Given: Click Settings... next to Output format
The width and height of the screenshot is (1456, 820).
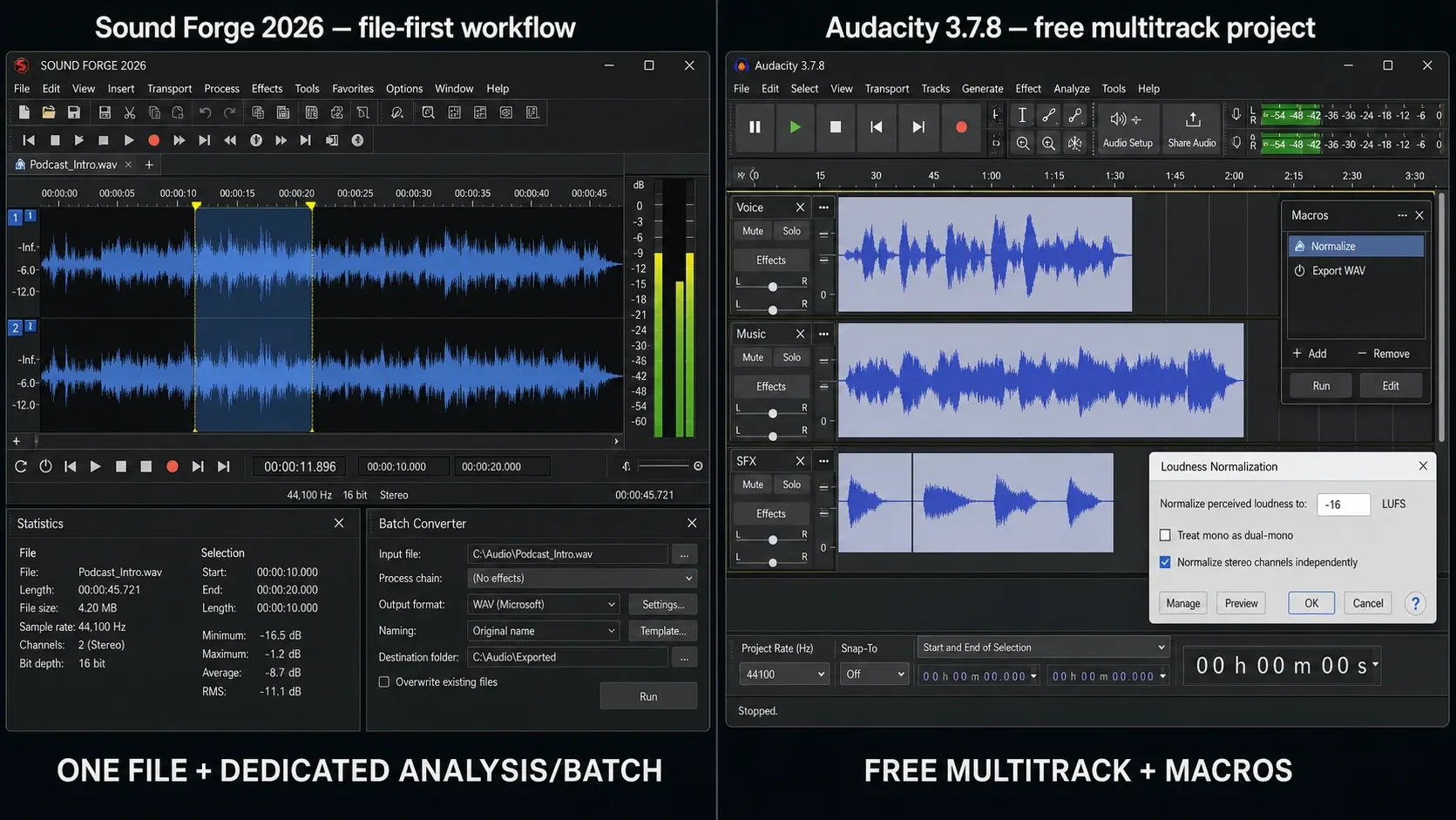Looking at the screenshot, I should [663, 605].
